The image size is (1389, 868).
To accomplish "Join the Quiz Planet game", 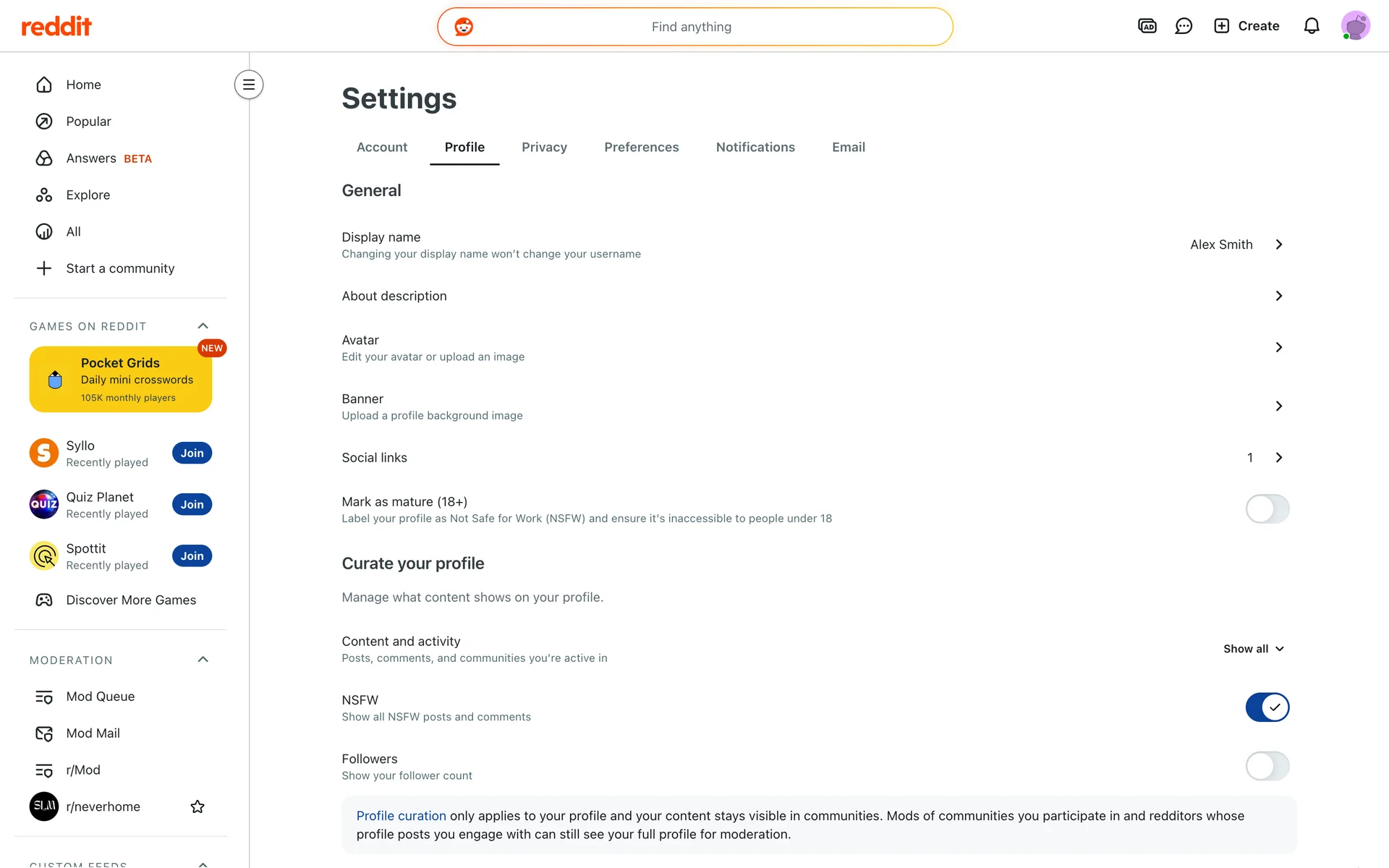I will pyautogui.click(x=192, y=505).
